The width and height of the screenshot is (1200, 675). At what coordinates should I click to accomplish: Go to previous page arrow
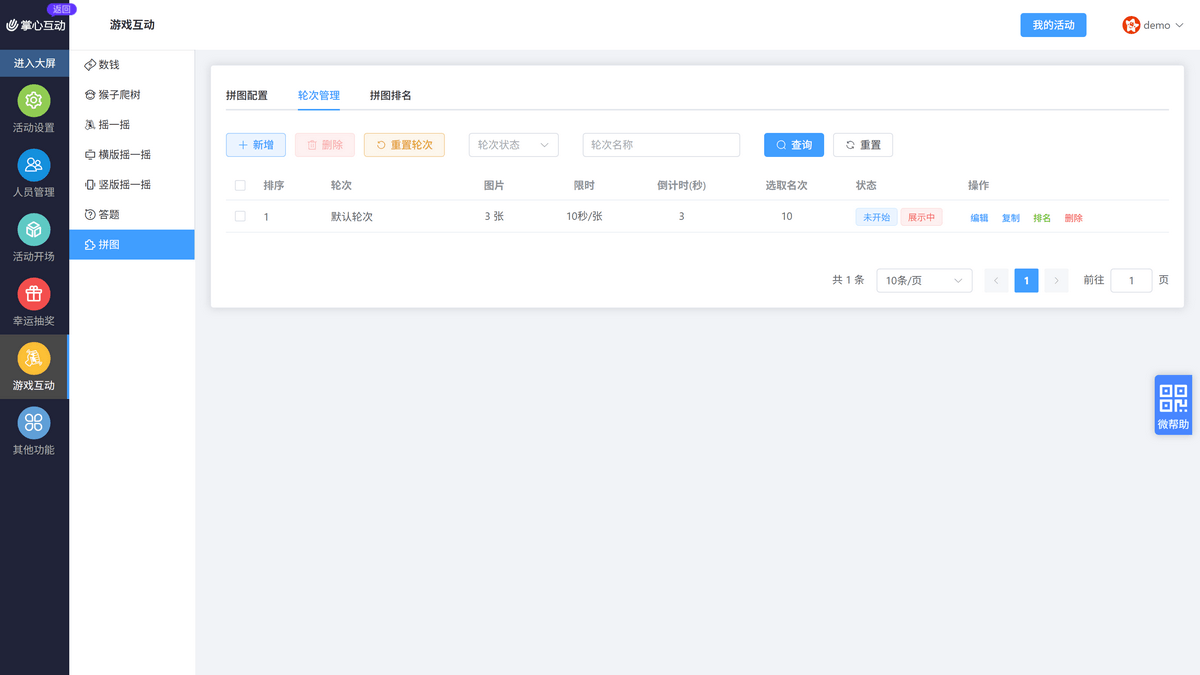[996, 281]
